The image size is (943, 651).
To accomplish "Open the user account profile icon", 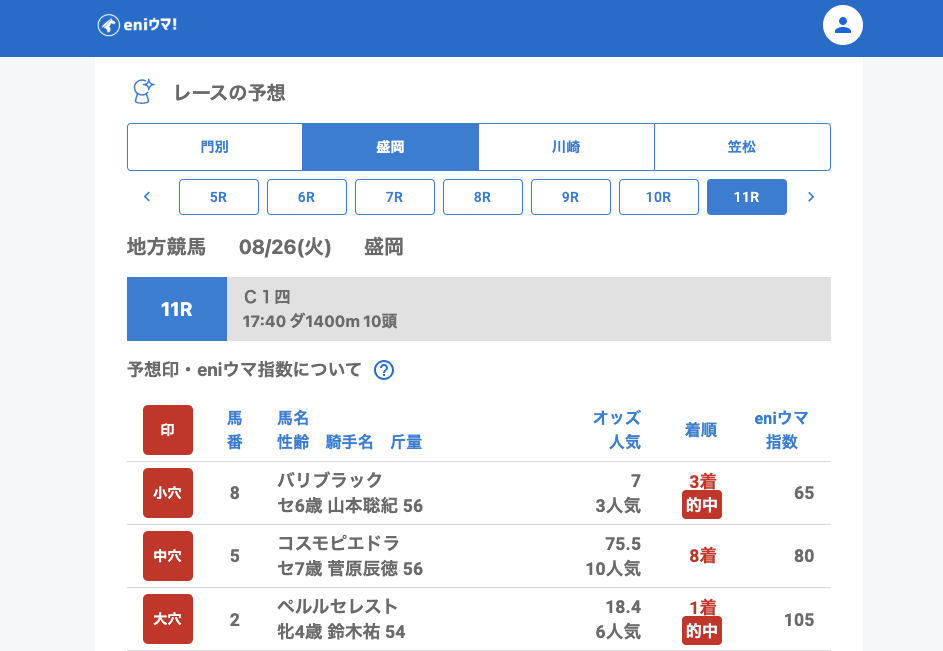I will click(x=842, y=25).
